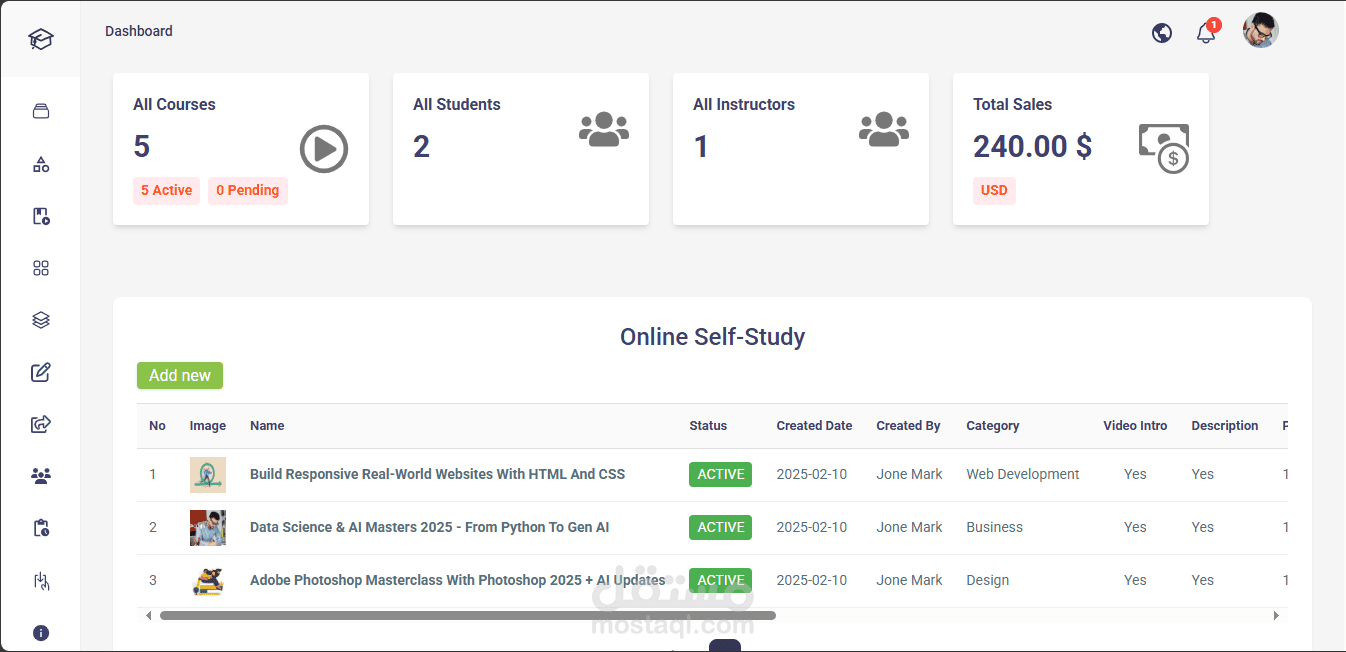Image resolution: width=1346 pixels, height=652 pixels.
Task: Open the edit pencil sidebar icon
Action: [40, 372]
